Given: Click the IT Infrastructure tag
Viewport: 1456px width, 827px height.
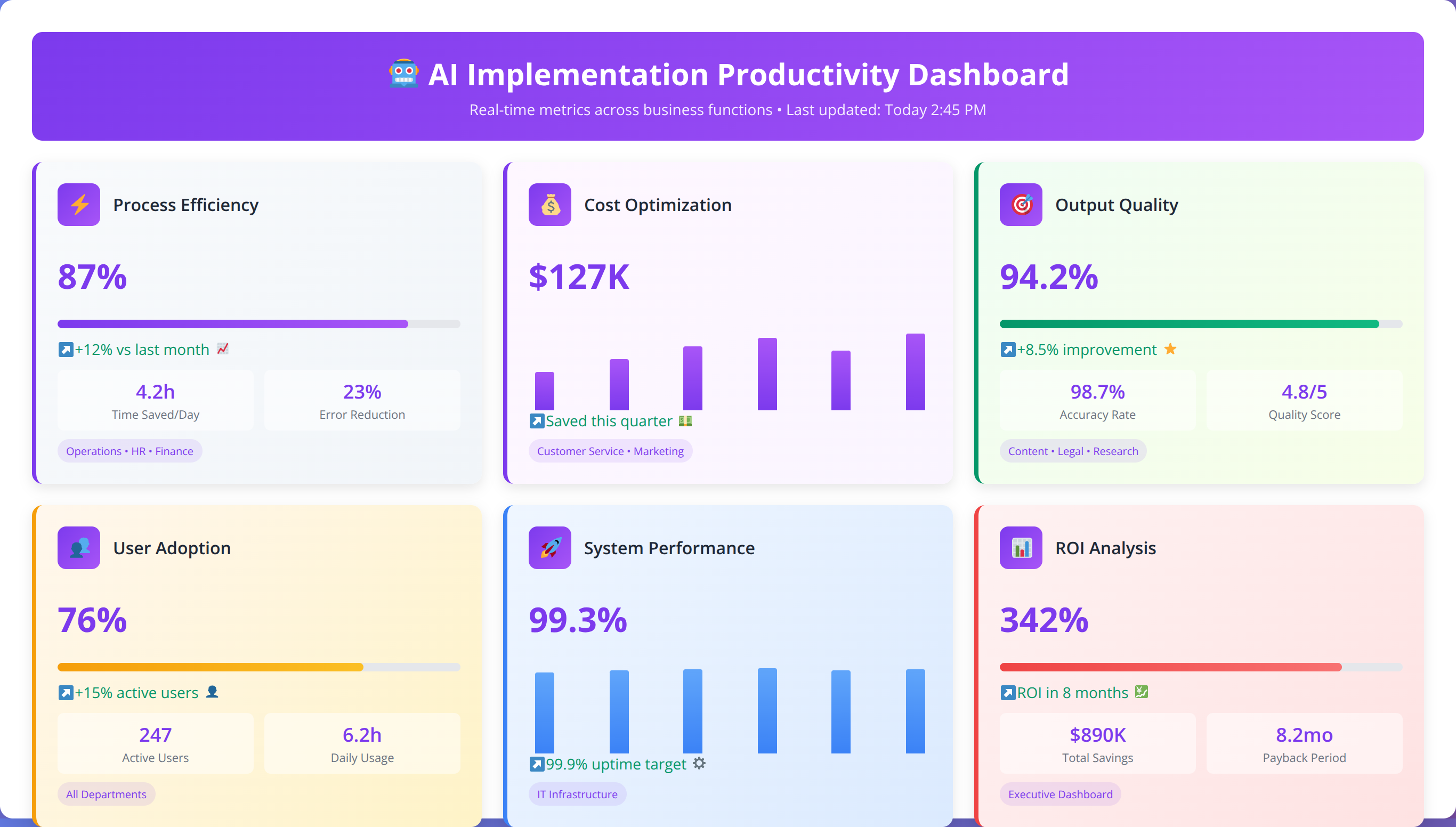Looking at the screenshot, I should [577, 794].
